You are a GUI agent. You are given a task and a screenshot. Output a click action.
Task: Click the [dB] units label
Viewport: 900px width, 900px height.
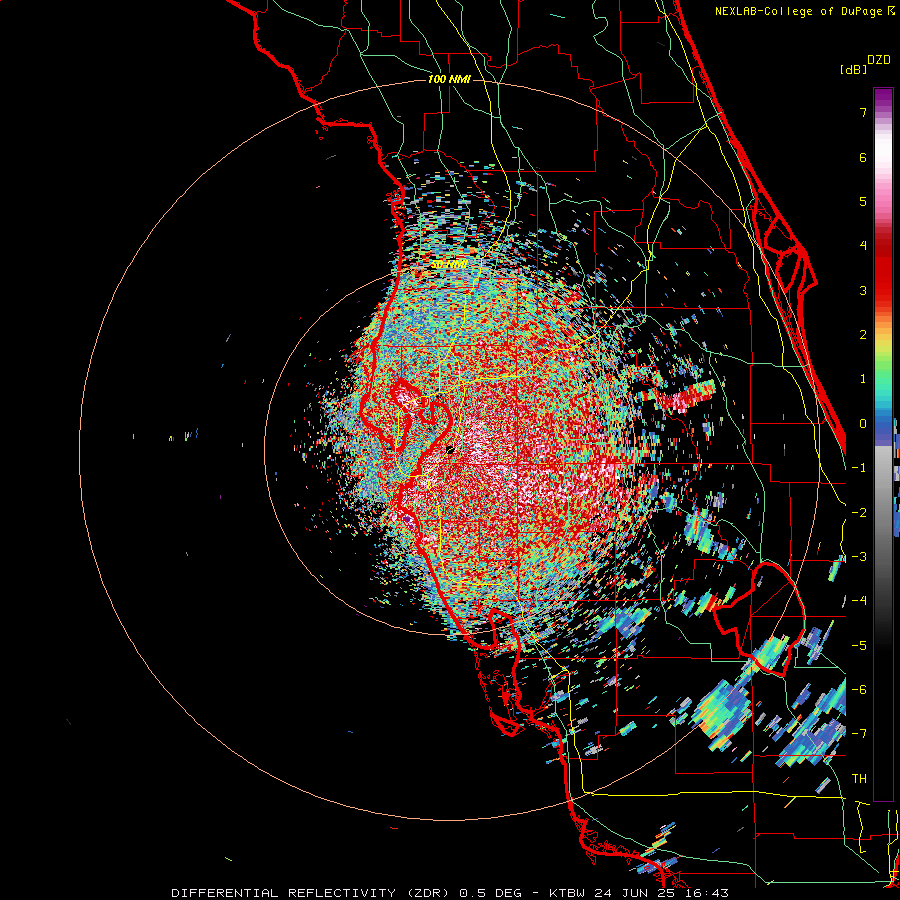tap(854, 69)
